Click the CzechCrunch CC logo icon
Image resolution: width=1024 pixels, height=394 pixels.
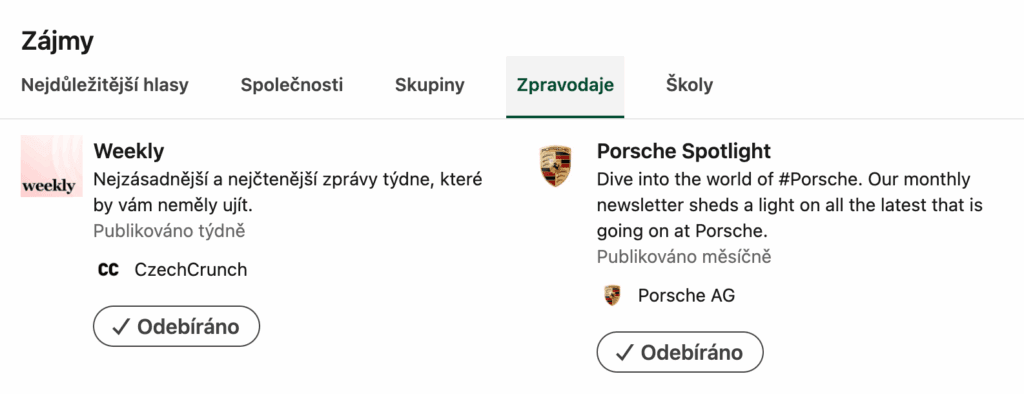[108, 269]
